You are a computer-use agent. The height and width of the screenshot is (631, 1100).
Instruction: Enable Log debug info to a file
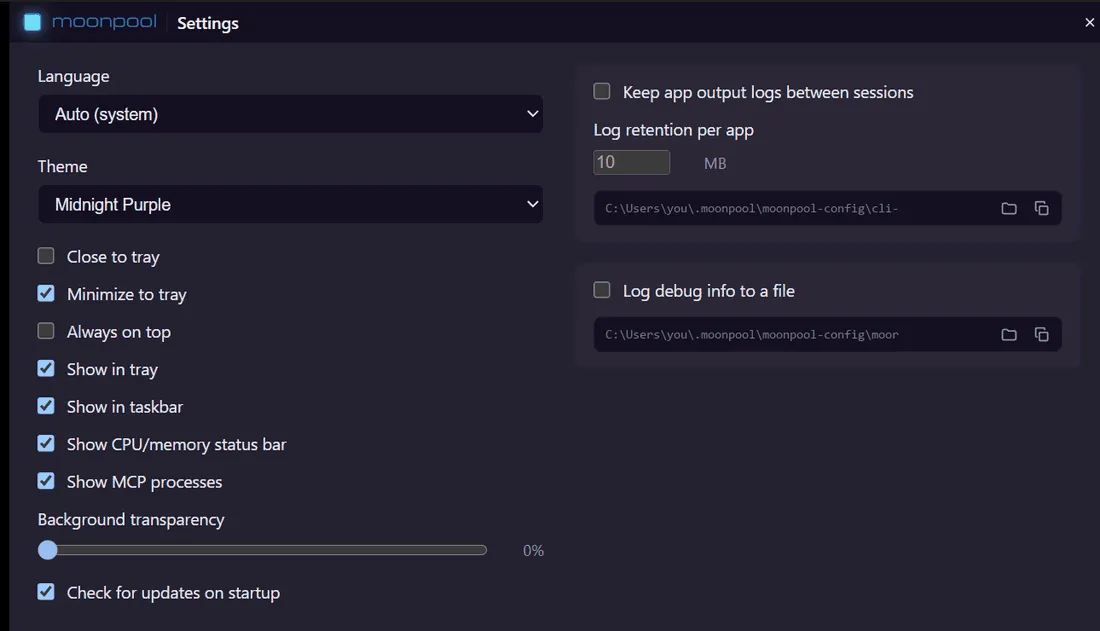(x=602, y=291)
